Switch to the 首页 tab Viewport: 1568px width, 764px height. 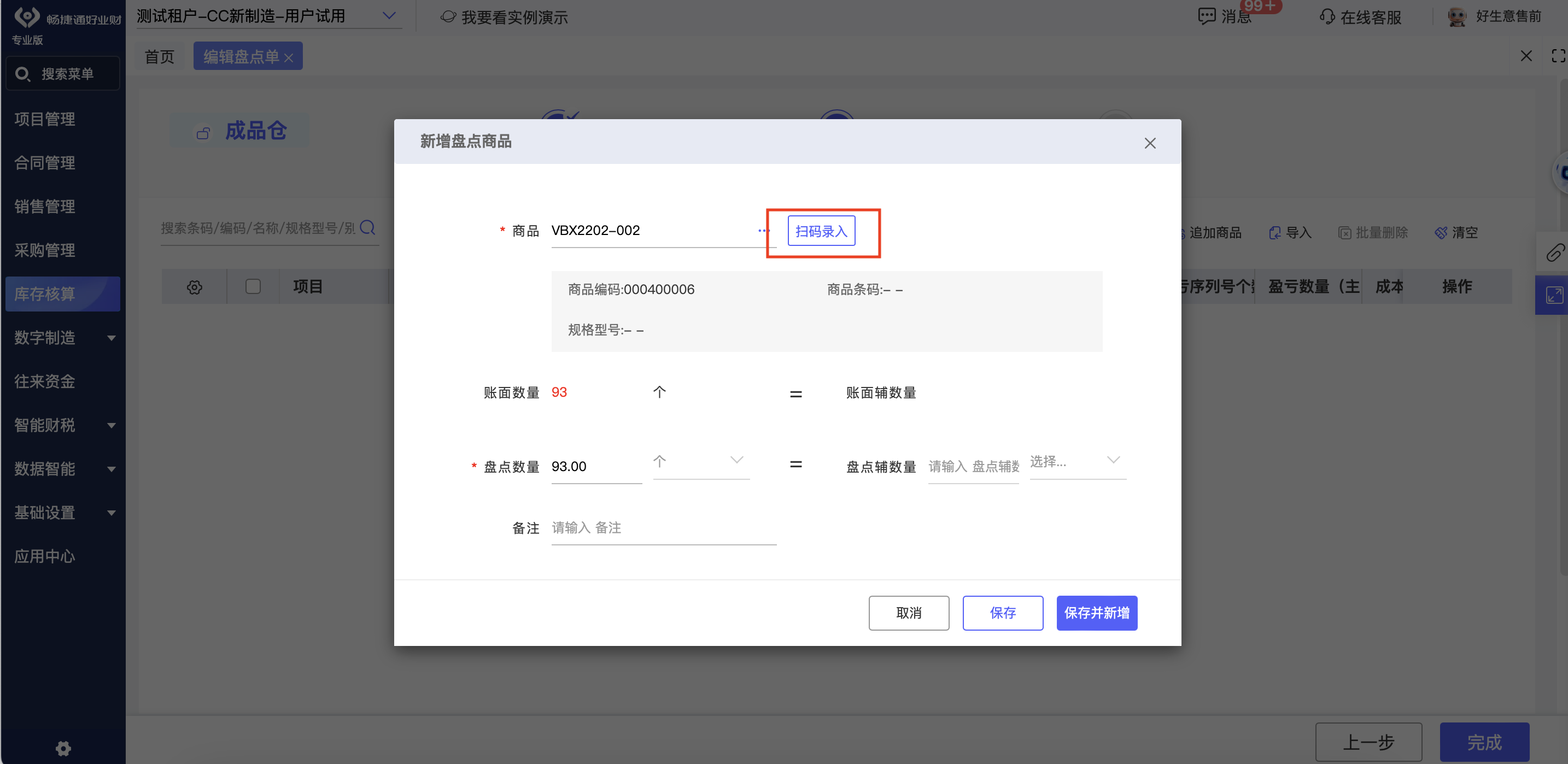click(159, 57)
